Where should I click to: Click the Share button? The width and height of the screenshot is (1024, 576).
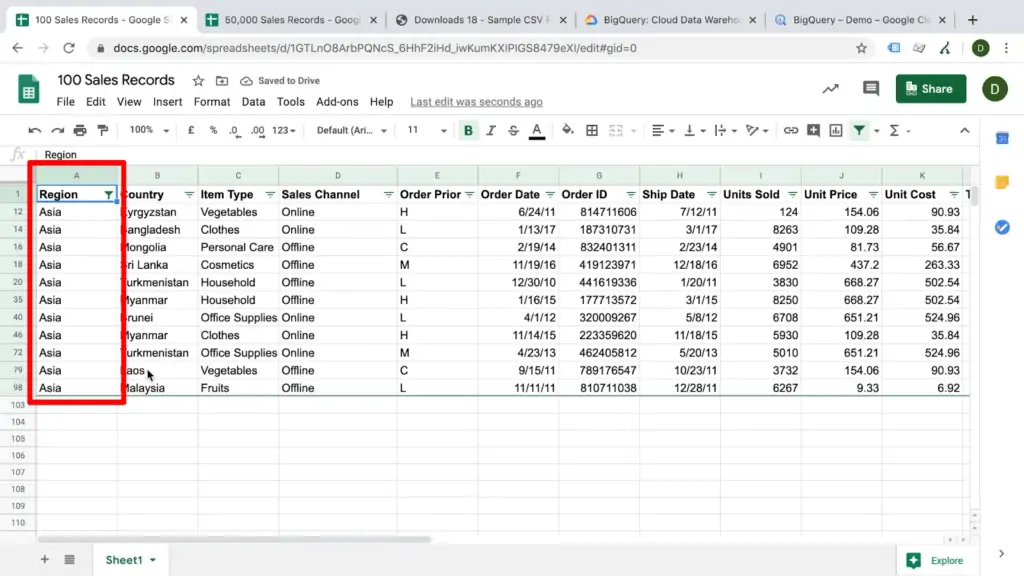pyautogui.click(x=930, y=88)
